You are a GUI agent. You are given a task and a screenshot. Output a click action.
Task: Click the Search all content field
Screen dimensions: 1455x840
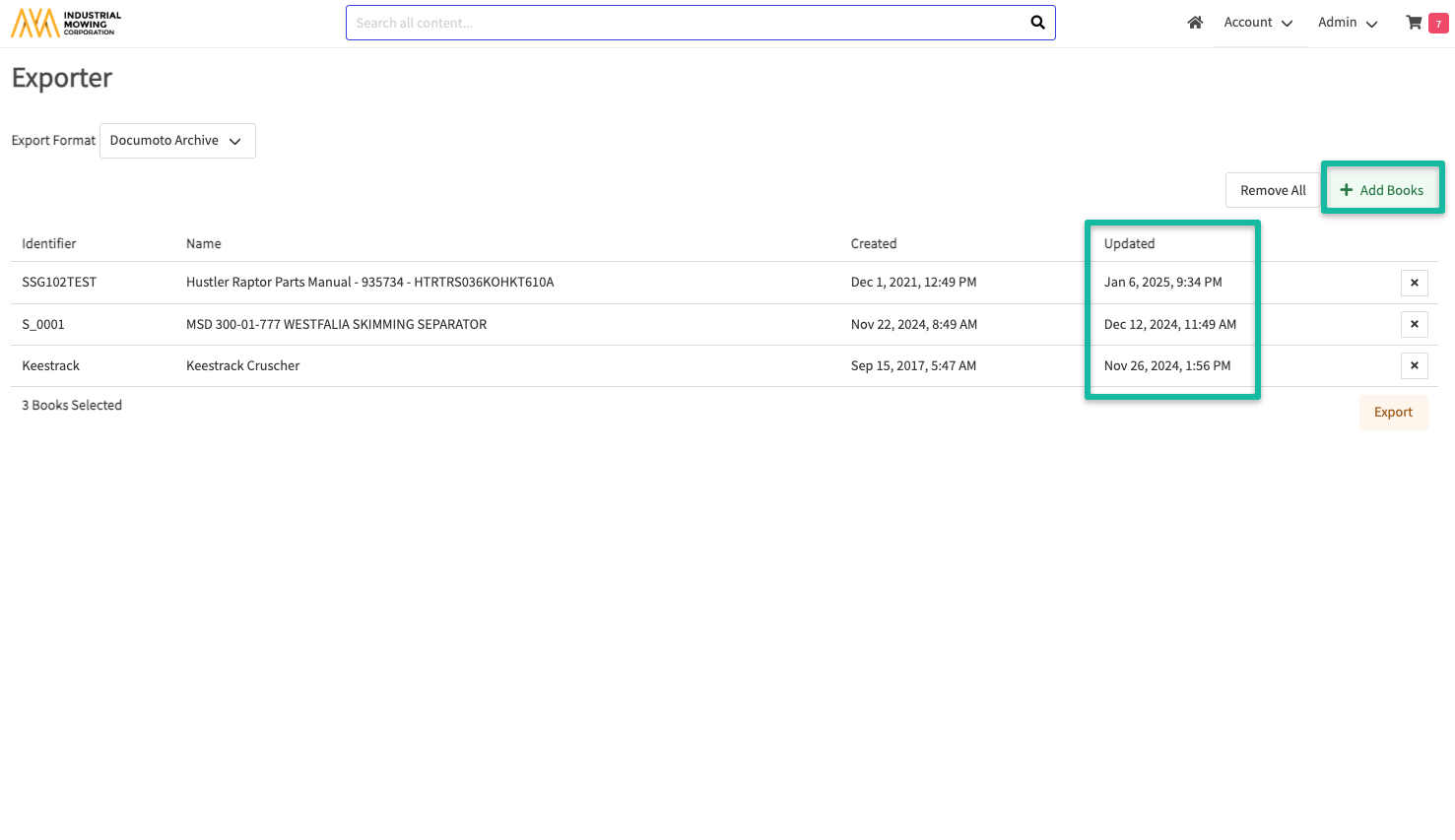click(687, 23)
